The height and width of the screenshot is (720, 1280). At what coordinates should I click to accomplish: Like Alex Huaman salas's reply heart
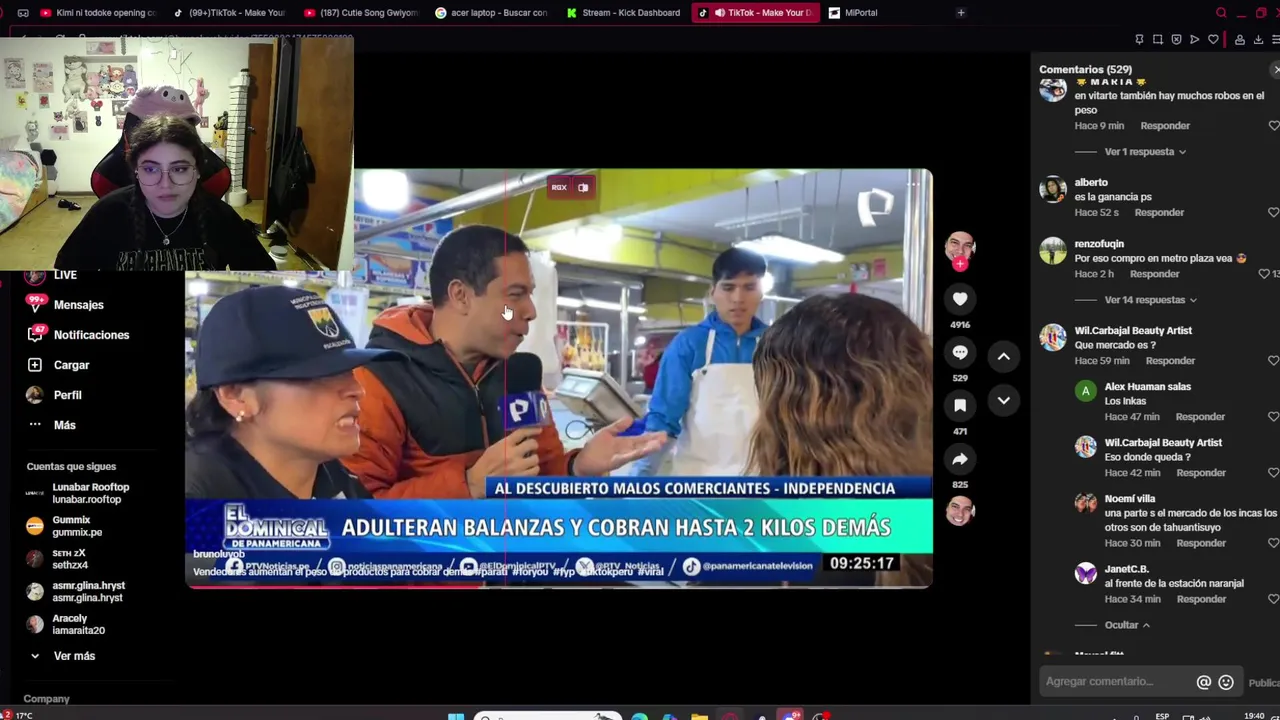1273,416
